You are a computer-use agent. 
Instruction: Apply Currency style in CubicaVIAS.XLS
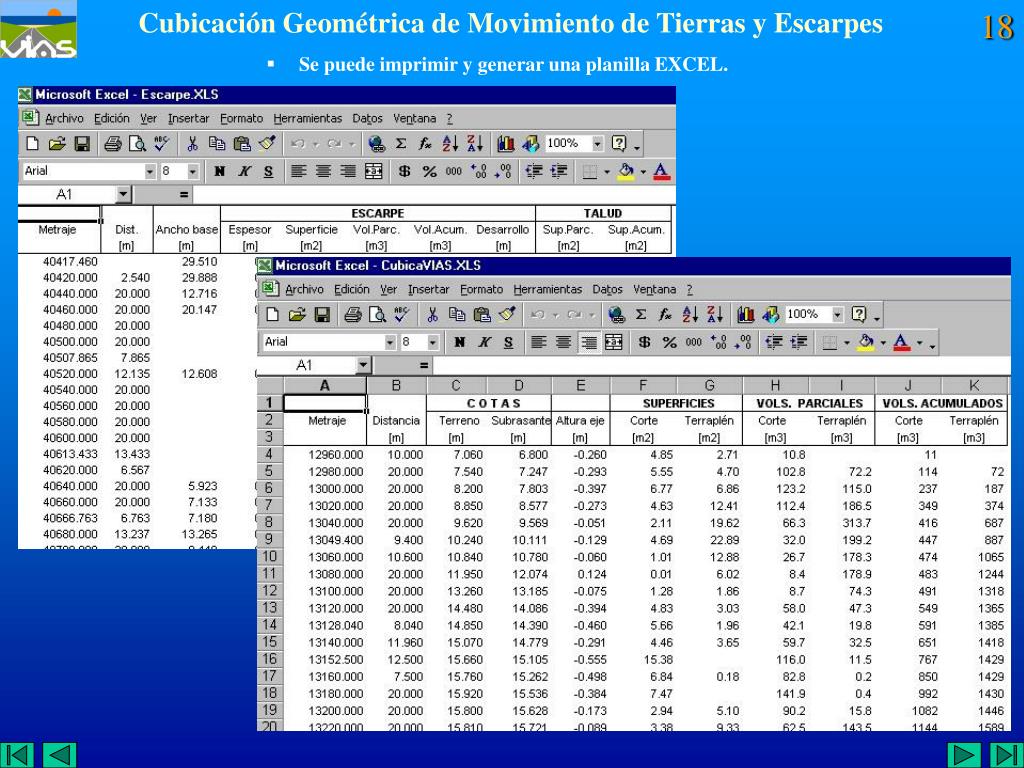pos(645,342)
